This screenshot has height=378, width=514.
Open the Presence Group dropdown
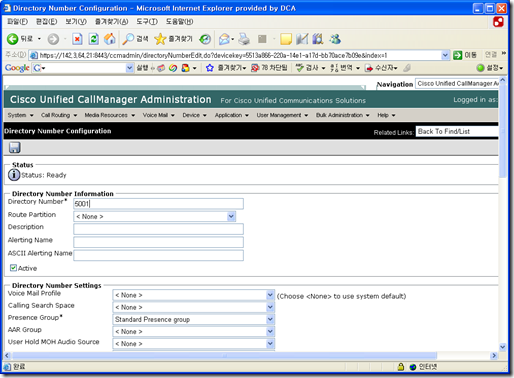click(194, 319)
